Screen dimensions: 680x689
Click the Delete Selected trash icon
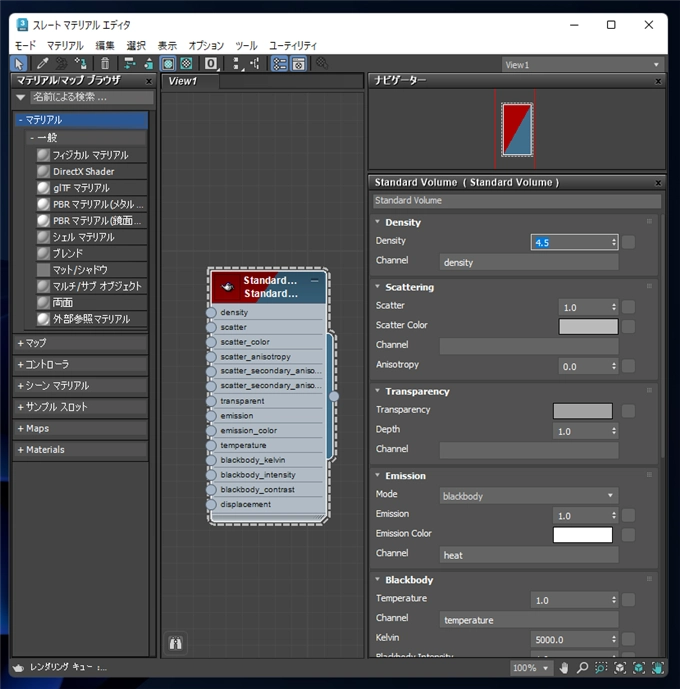tap(105, 64)
